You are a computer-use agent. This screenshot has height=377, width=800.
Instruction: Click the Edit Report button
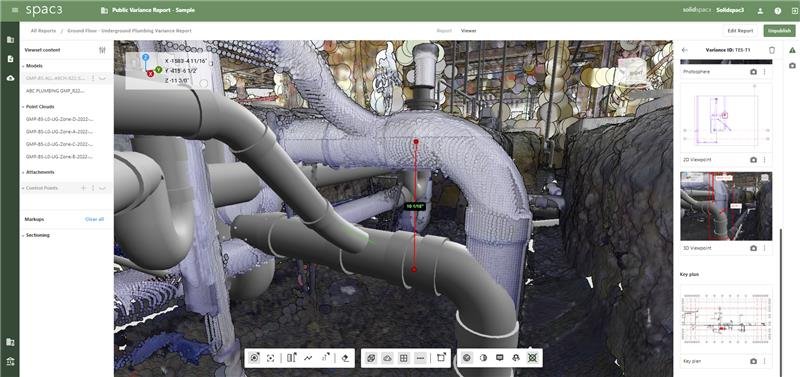coord(740,31)
